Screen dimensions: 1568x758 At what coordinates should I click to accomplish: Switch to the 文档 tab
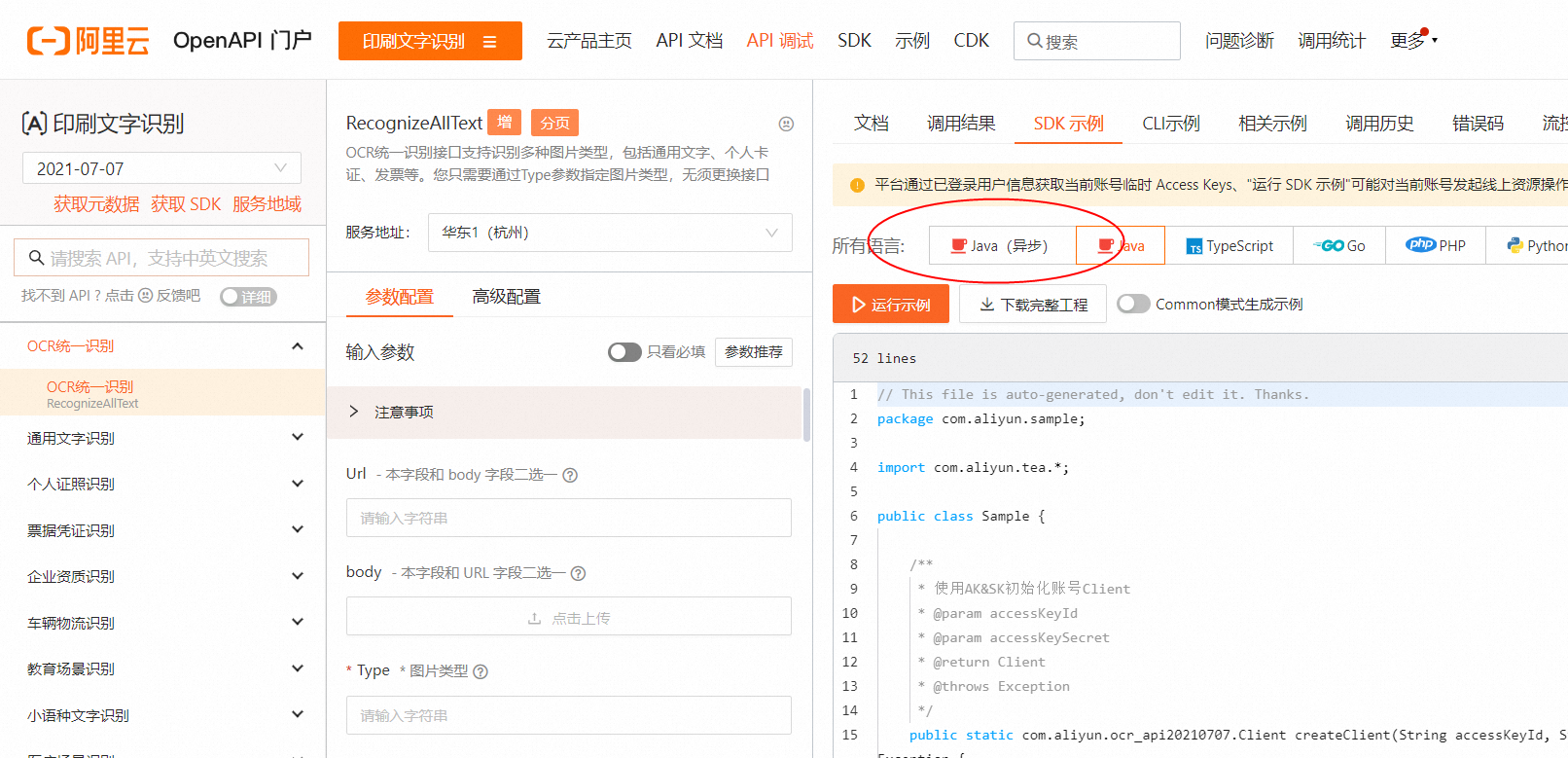tap(872, 124)
